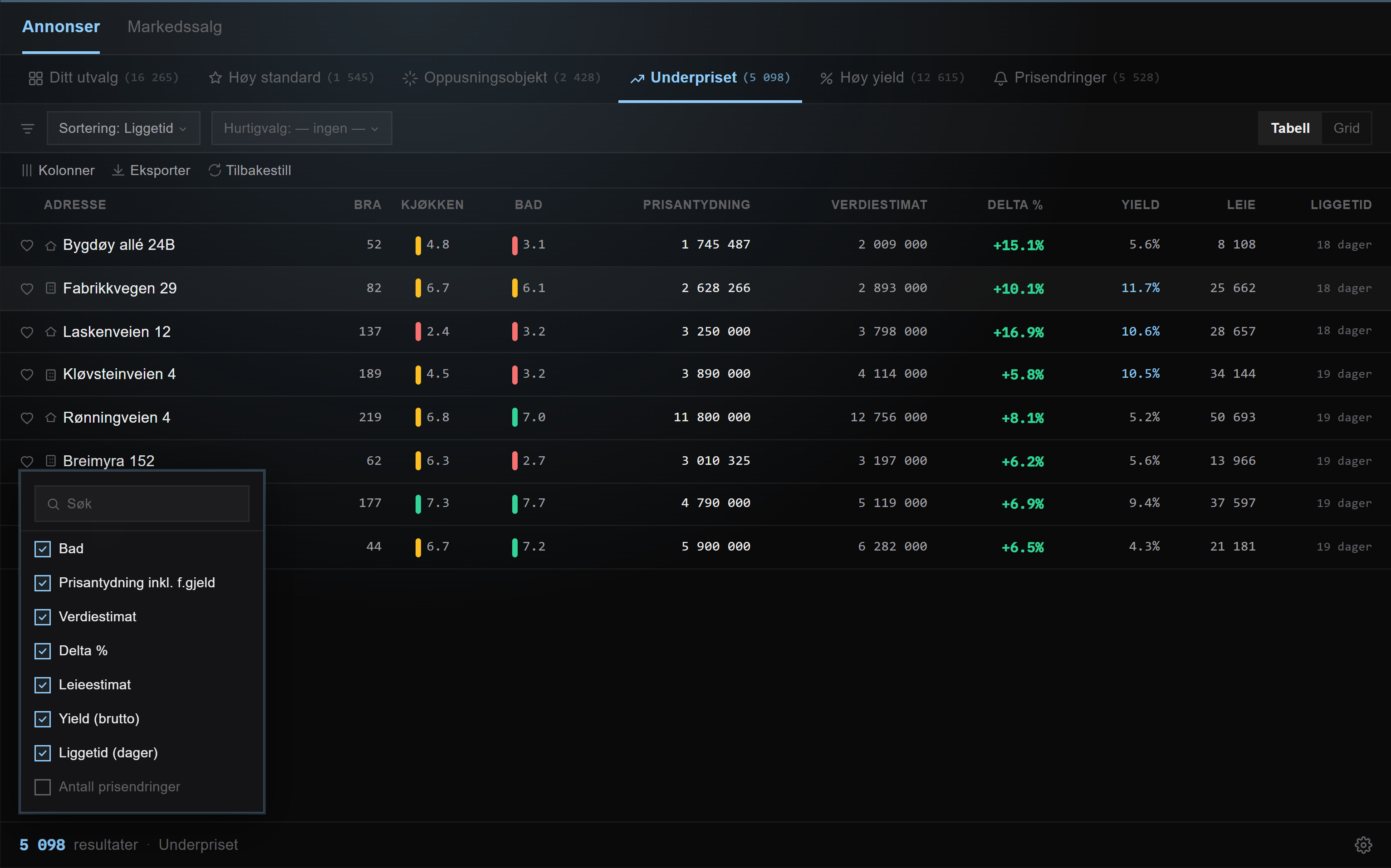
Task: Click building icon next to Kløvsteinveien 4
Action: click(50, 374)
